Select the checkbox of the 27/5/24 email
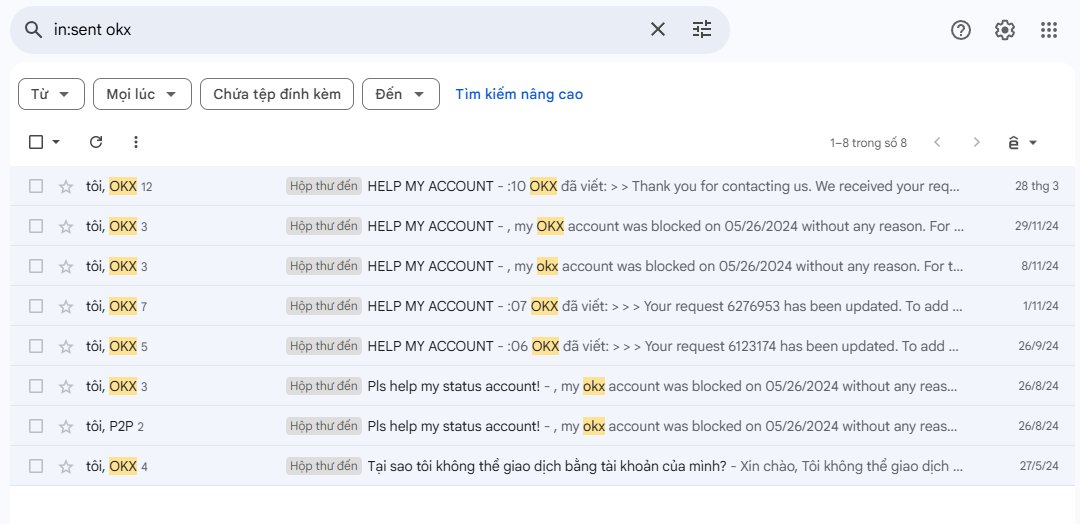 coord(36,466)
